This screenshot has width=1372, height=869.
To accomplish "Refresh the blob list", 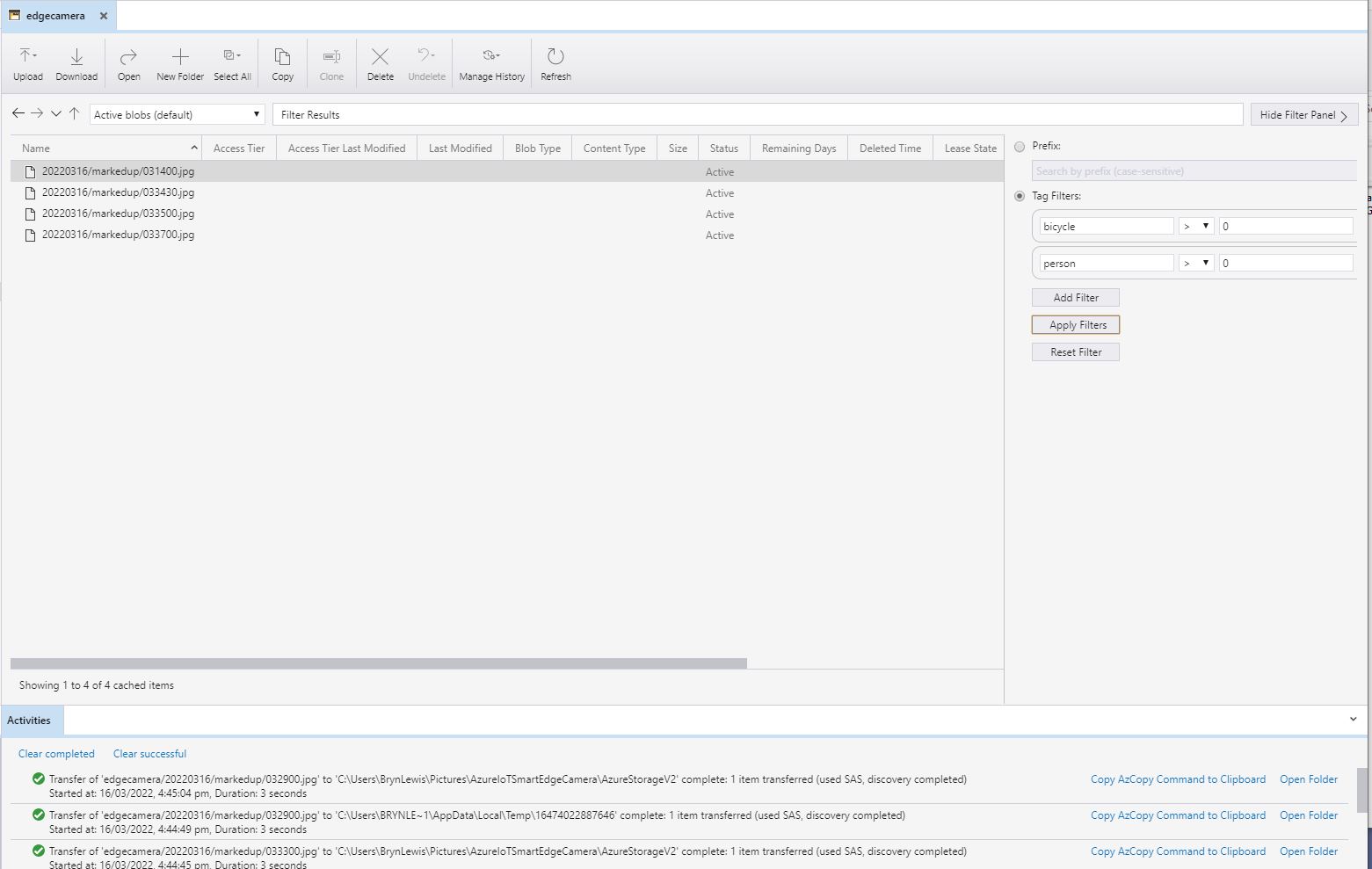I will 555,64.
